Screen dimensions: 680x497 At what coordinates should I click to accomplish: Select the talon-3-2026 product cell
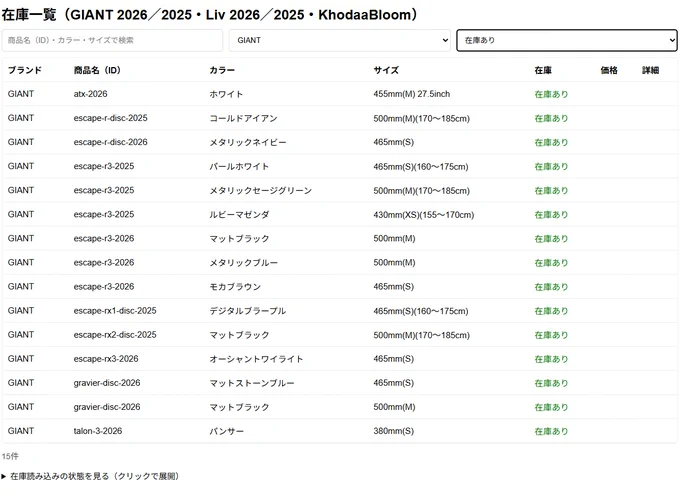click(x=98, y=431)
